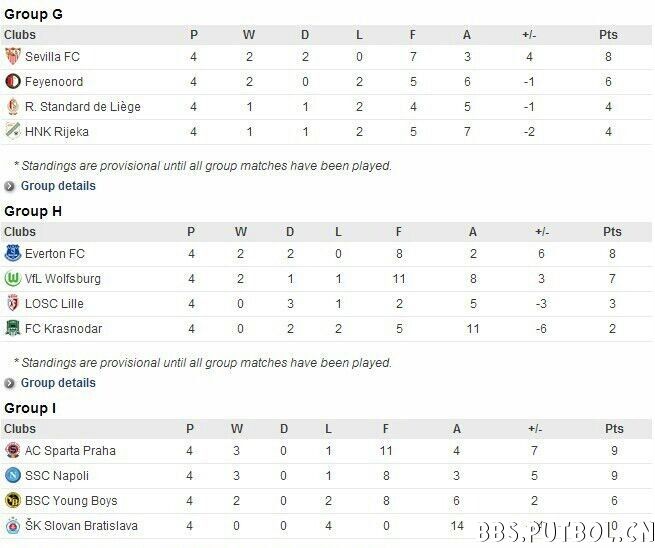This screenshot has height=548, width=655.
Task: Click the Slovan Bratislava crest icon
Action: point(13,525)
